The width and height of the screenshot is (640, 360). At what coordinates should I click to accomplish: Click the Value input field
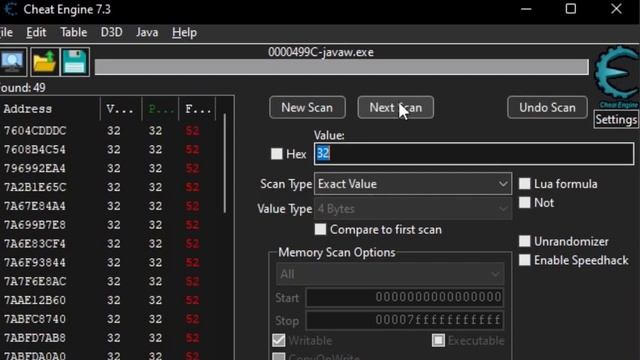click(x=474, y=154)
